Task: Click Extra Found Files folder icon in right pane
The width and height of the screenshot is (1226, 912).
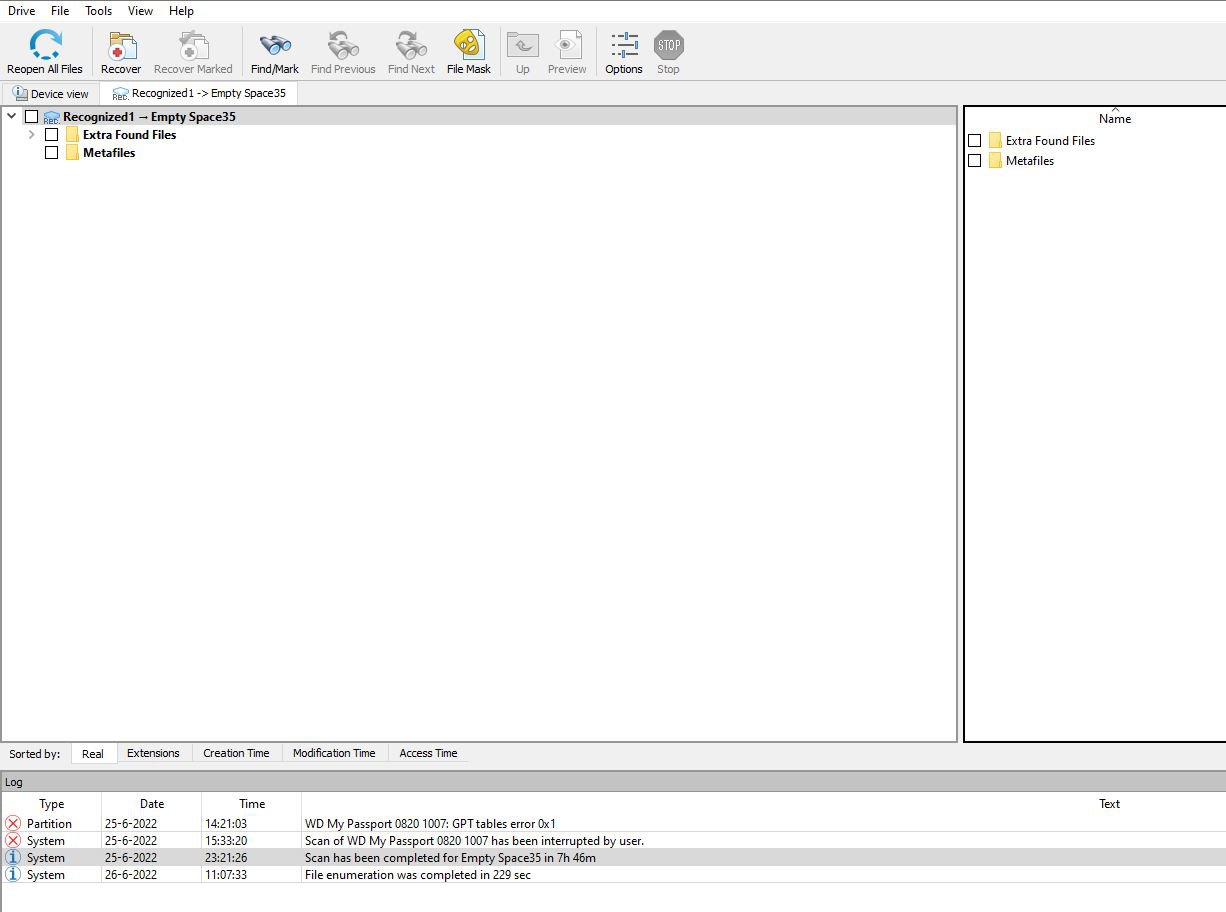Action: click(995, 141)
